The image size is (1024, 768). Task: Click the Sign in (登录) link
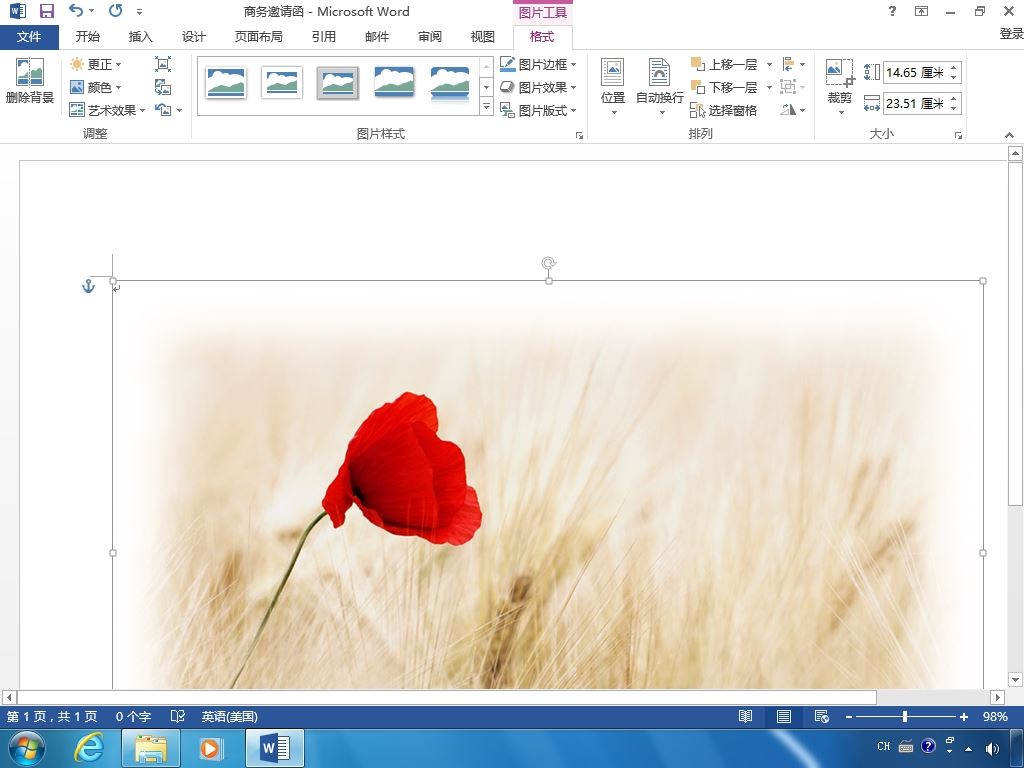click(1011, 34)
